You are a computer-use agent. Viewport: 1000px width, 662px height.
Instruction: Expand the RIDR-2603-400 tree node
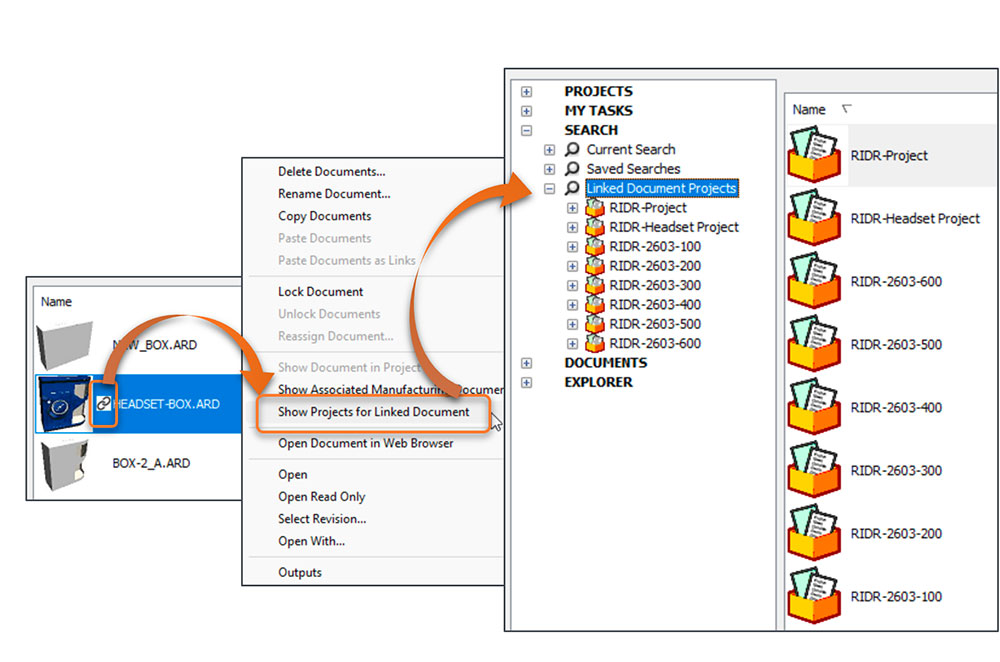pos(572,305)
